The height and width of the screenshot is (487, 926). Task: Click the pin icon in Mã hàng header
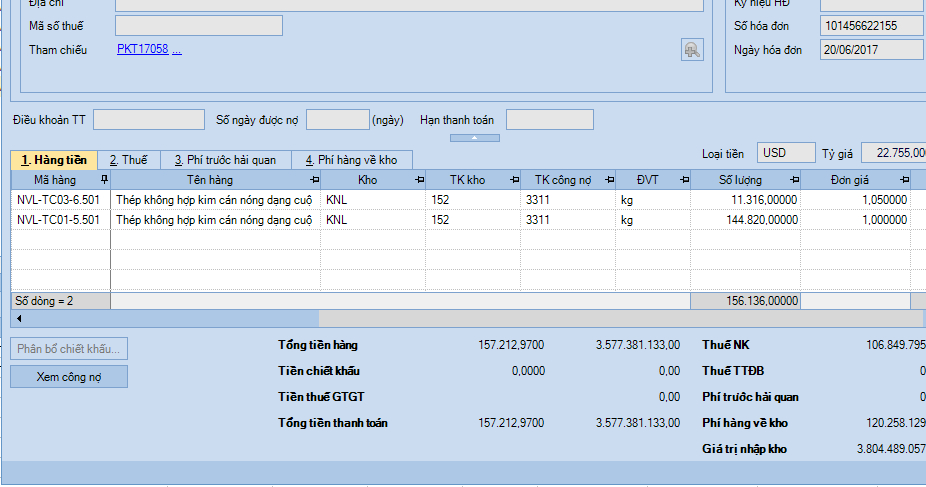click(104, 180)
